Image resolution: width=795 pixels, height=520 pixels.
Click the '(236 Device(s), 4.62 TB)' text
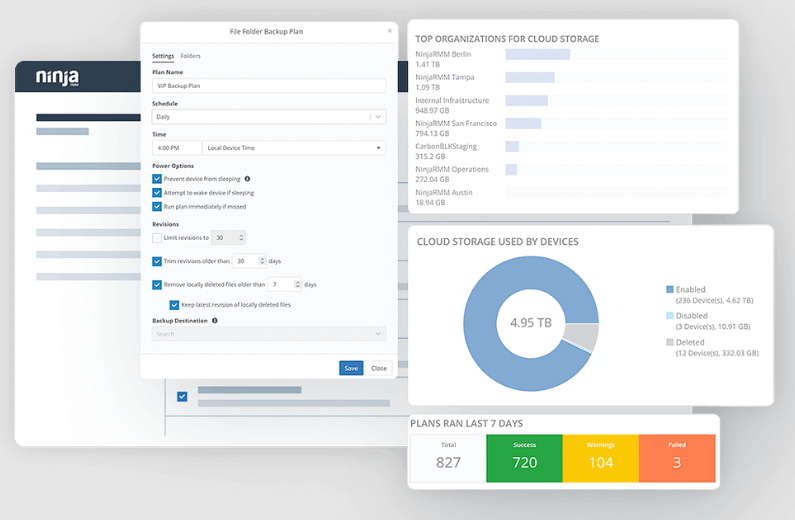pyautogui.click(x=714, y=300)
